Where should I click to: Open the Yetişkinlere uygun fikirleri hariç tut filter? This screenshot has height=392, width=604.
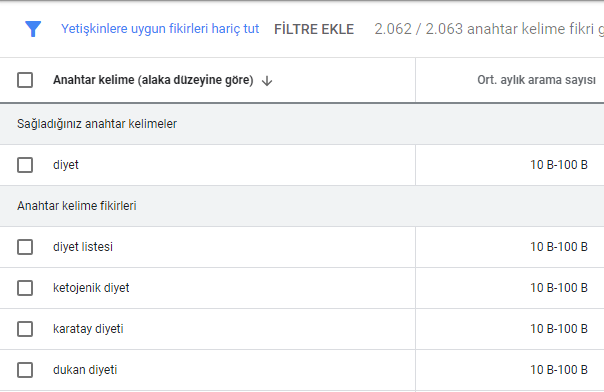click(x=160, y=29)
